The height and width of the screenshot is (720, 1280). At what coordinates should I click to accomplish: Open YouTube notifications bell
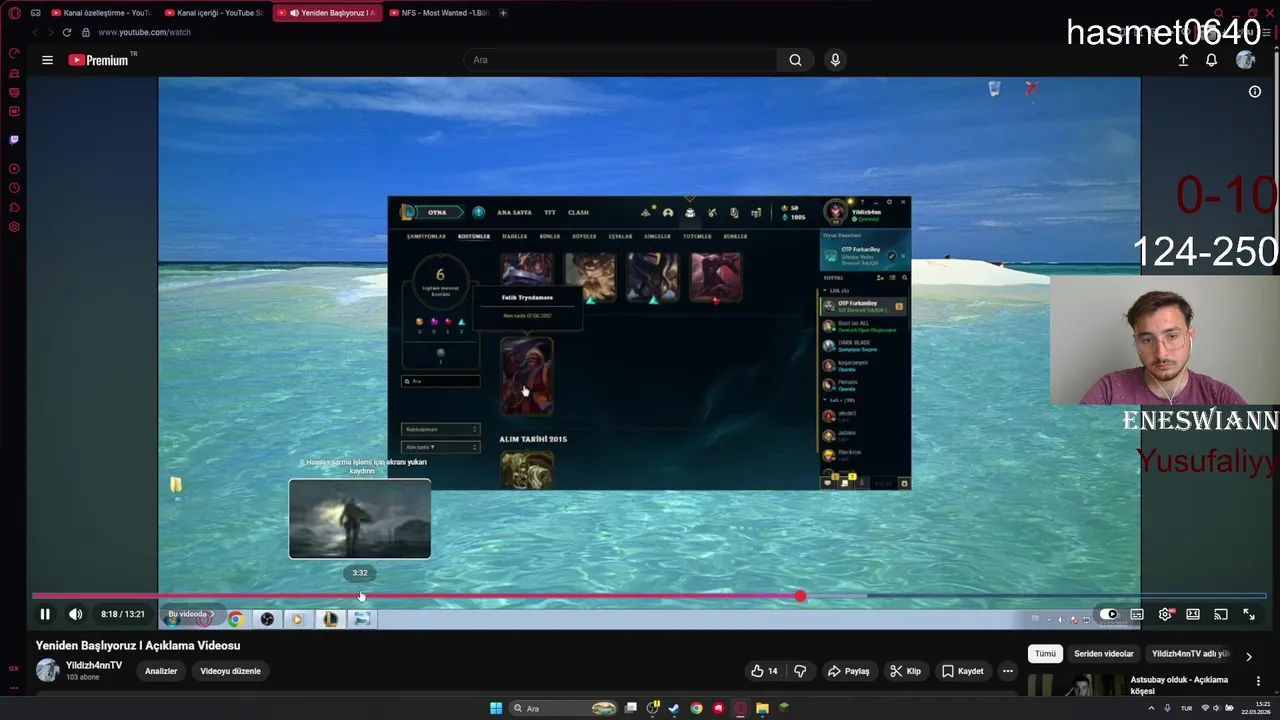pyautogui.click(x=1211, y=60)
